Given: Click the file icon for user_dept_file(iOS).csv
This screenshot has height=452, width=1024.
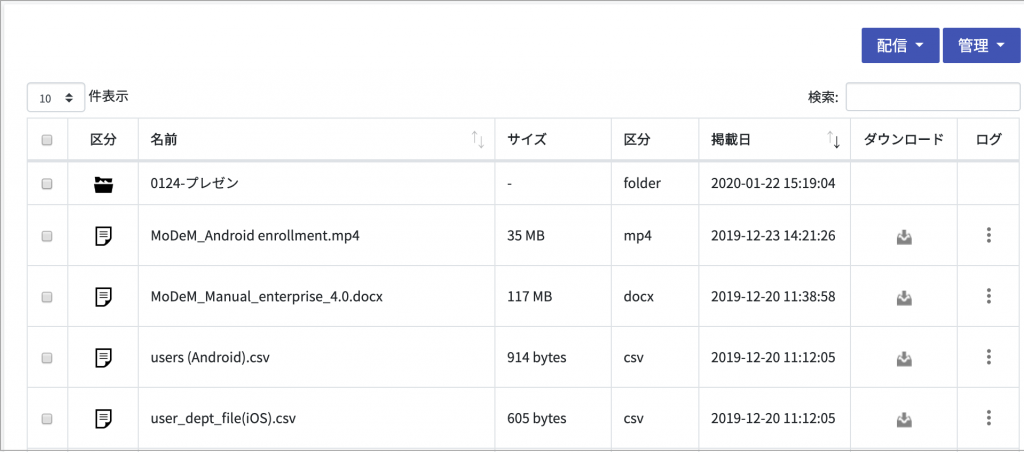Looking at the screenshot, I should click(103, 418).
